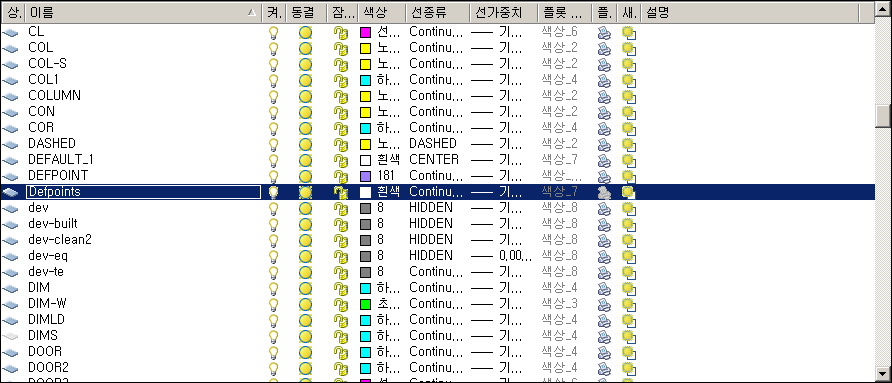
Task: Click plot style 색상_3 of DIM-W
Action: click(x=559, y=304)
